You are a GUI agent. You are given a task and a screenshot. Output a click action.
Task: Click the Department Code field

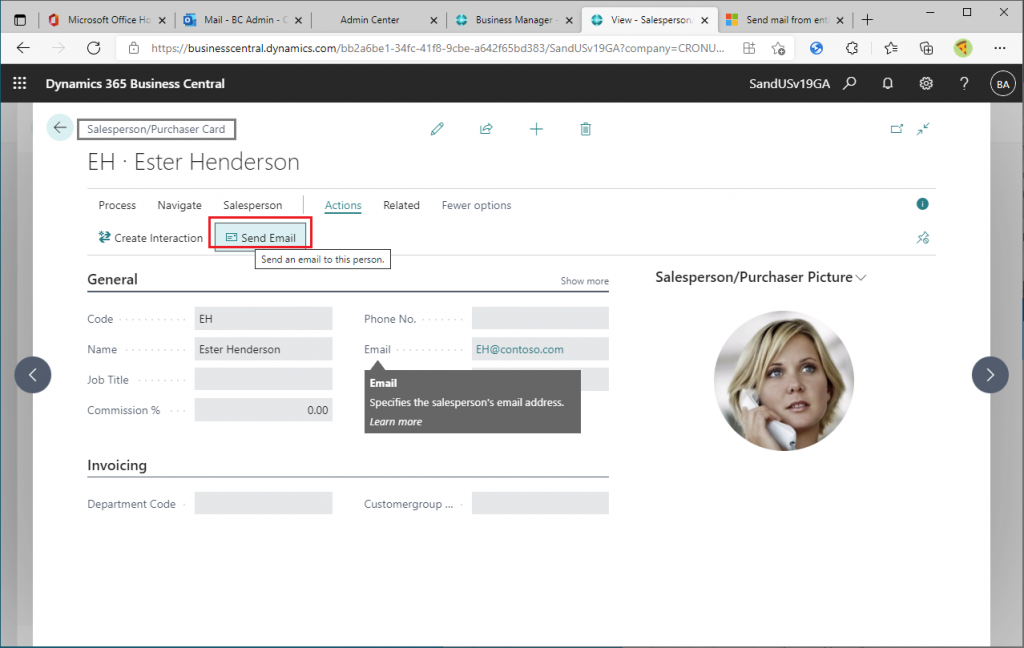(x=263, y=504)
